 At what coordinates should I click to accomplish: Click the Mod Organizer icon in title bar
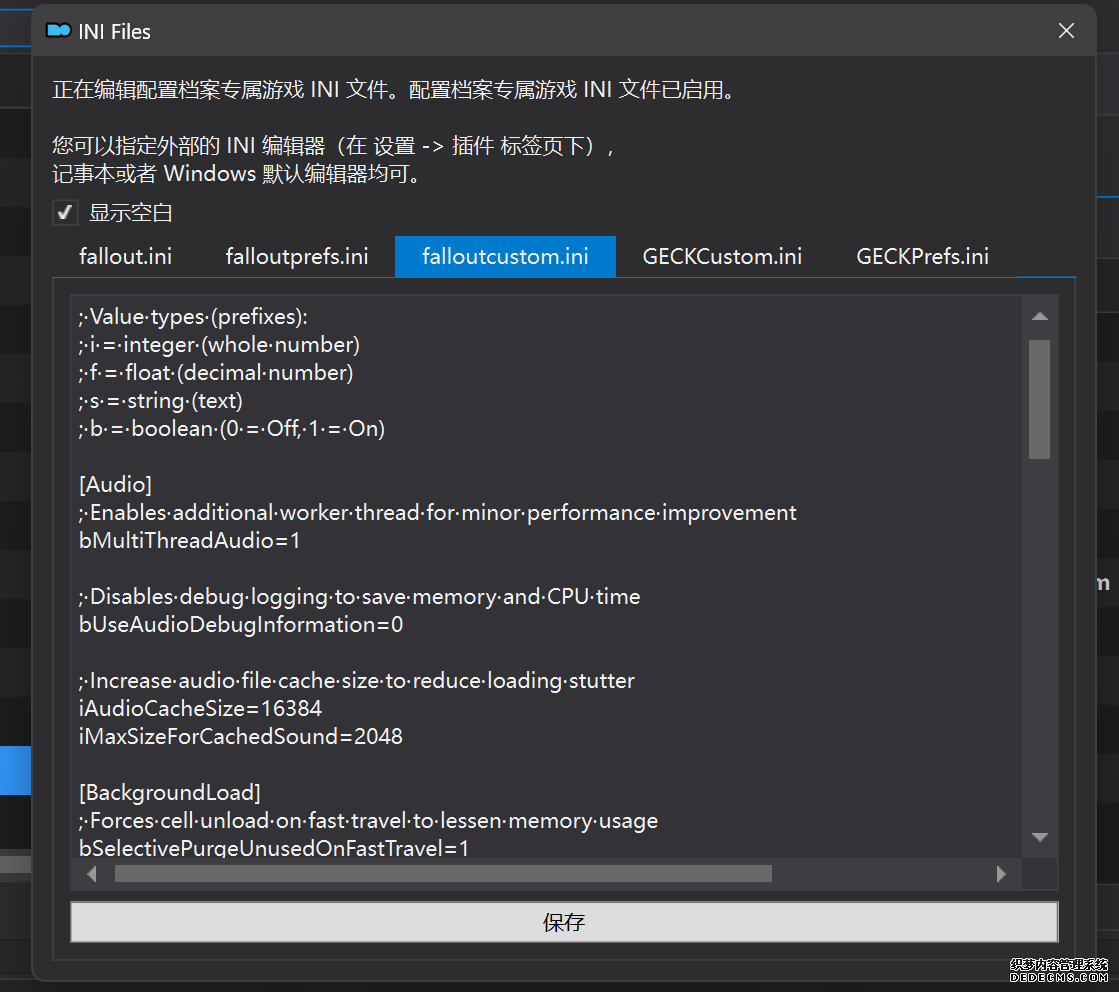coord(59,31)
